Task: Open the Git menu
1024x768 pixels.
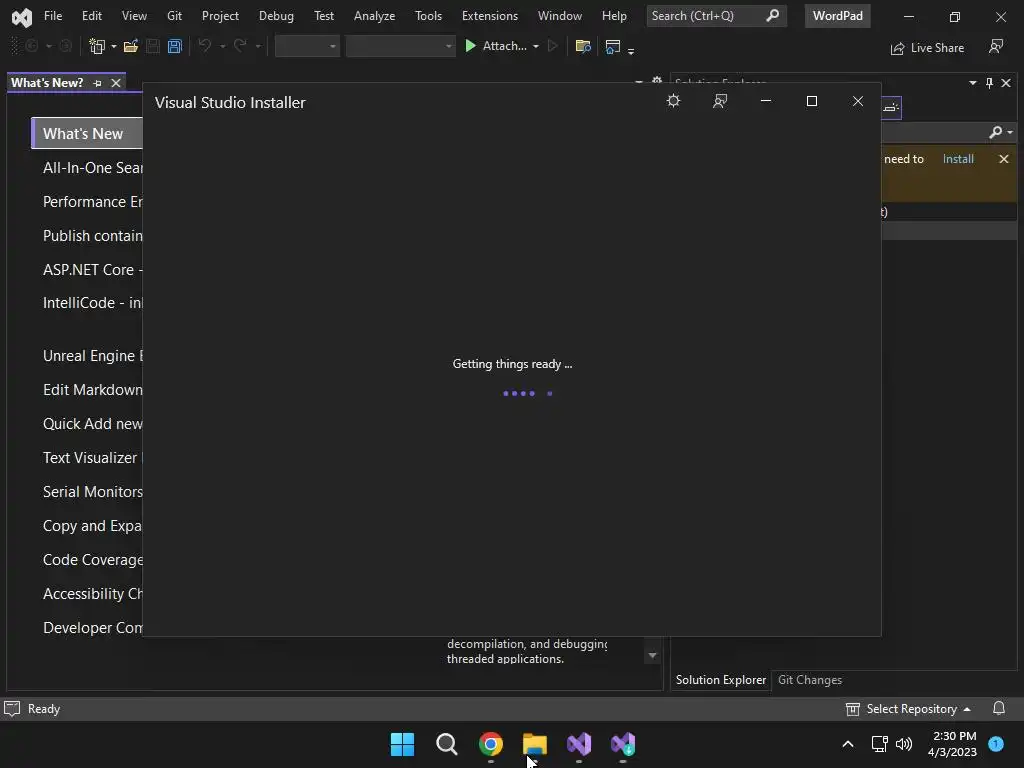Action: pyautogui.click(x=174, y=16)
